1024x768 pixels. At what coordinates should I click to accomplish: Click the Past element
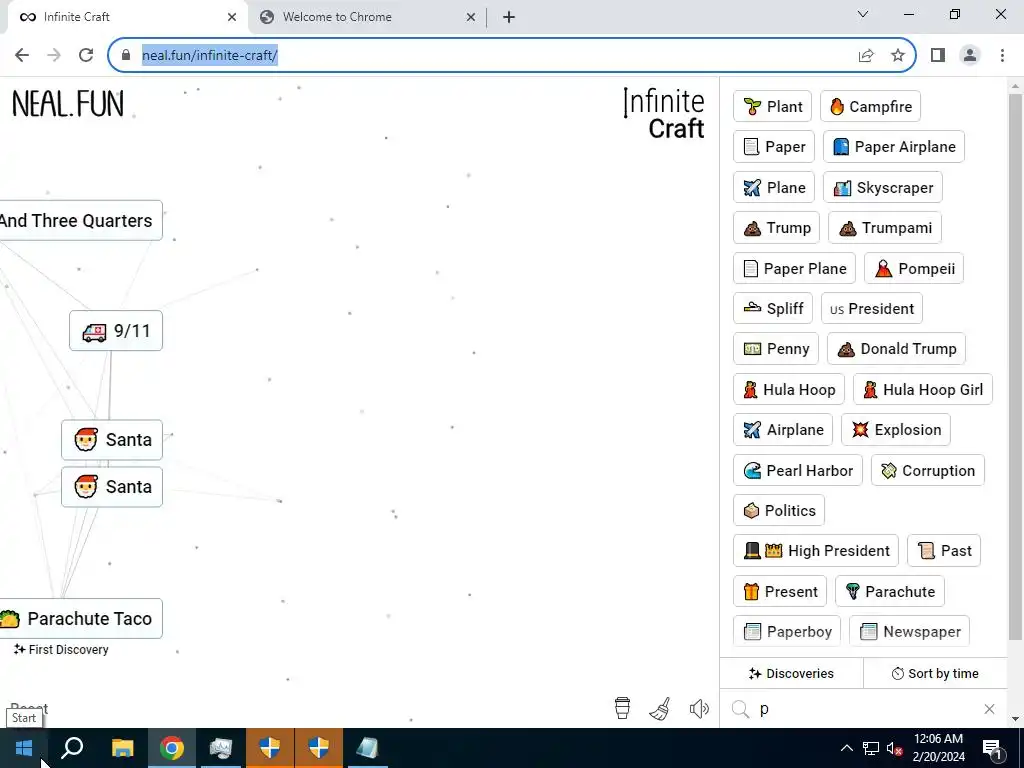tap(944, 551)
